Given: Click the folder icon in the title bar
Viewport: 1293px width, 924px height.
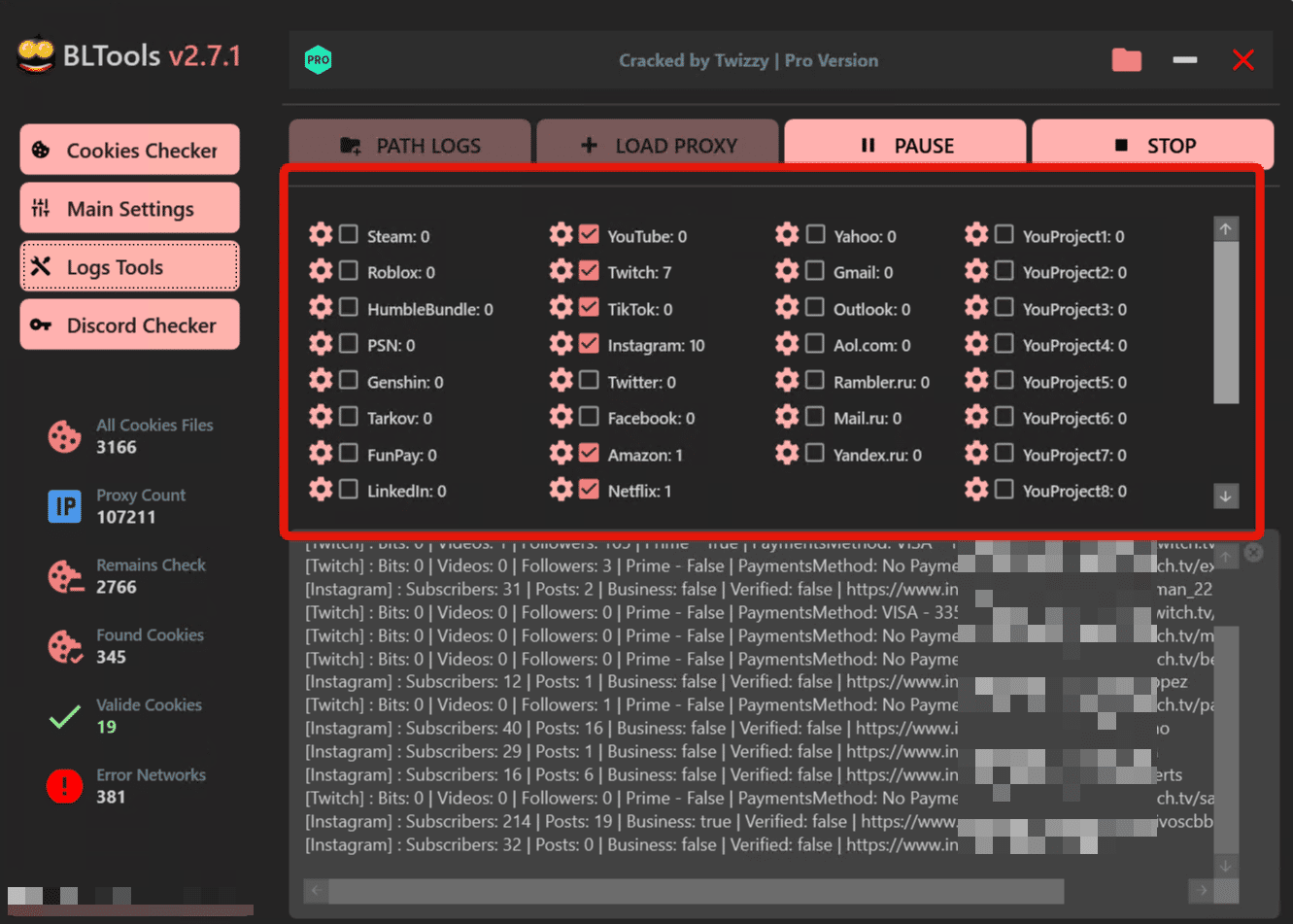Looking at the screenshot, I should point(1126,60).
